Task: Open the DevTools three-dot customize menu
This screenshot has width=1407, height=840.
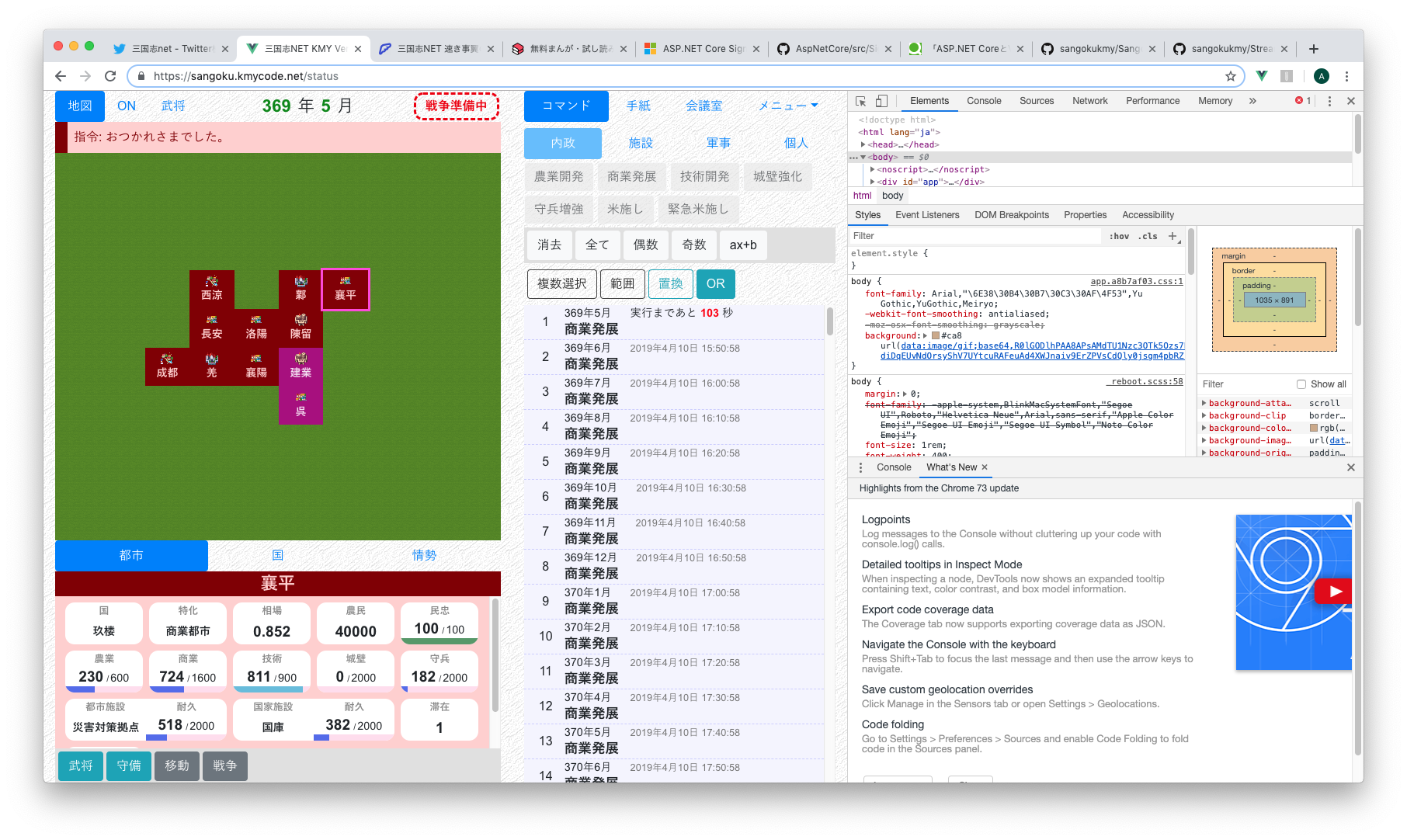Action: coord(1329,101)
